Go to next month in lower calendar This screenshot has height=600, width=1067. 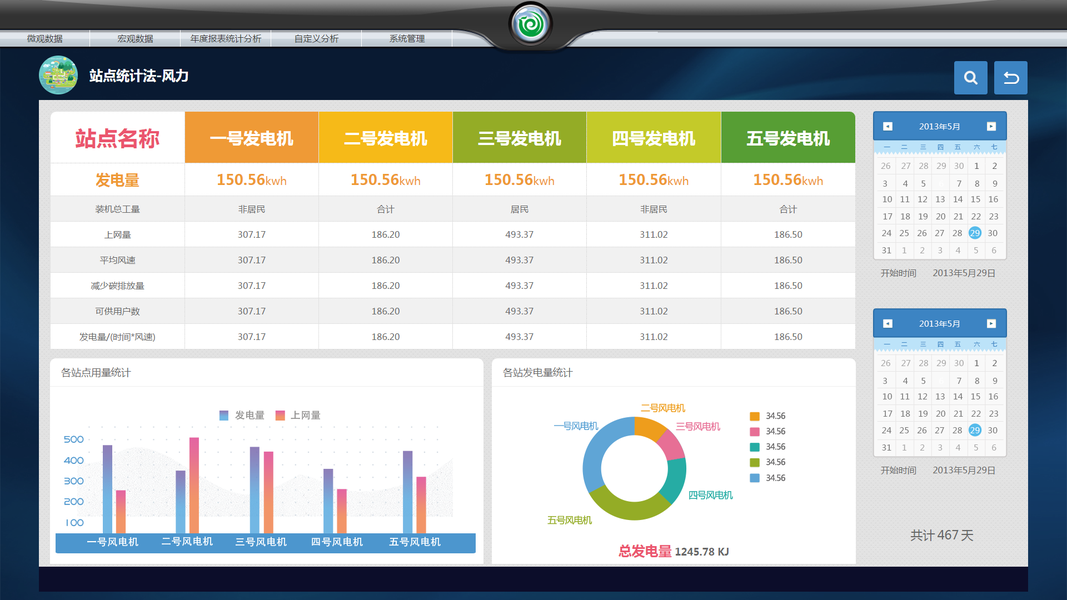click(x=991, y=324)
